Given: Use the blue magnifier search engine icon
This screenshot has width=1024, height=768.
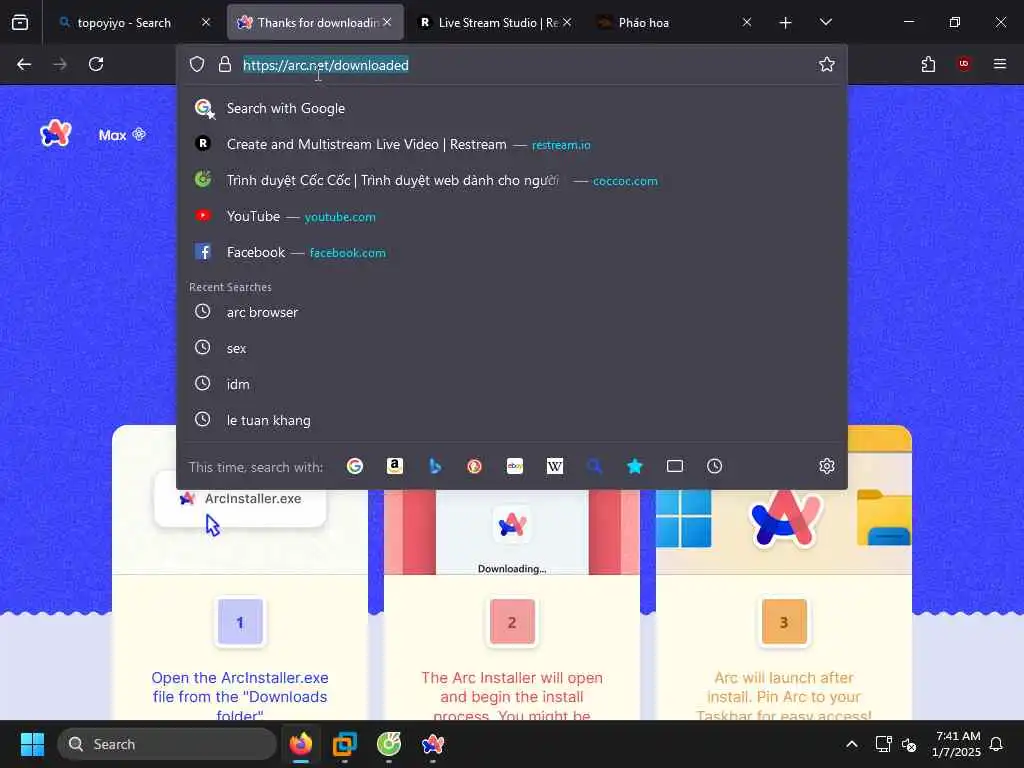Looking at the screenshot, I should click(594, 466).
